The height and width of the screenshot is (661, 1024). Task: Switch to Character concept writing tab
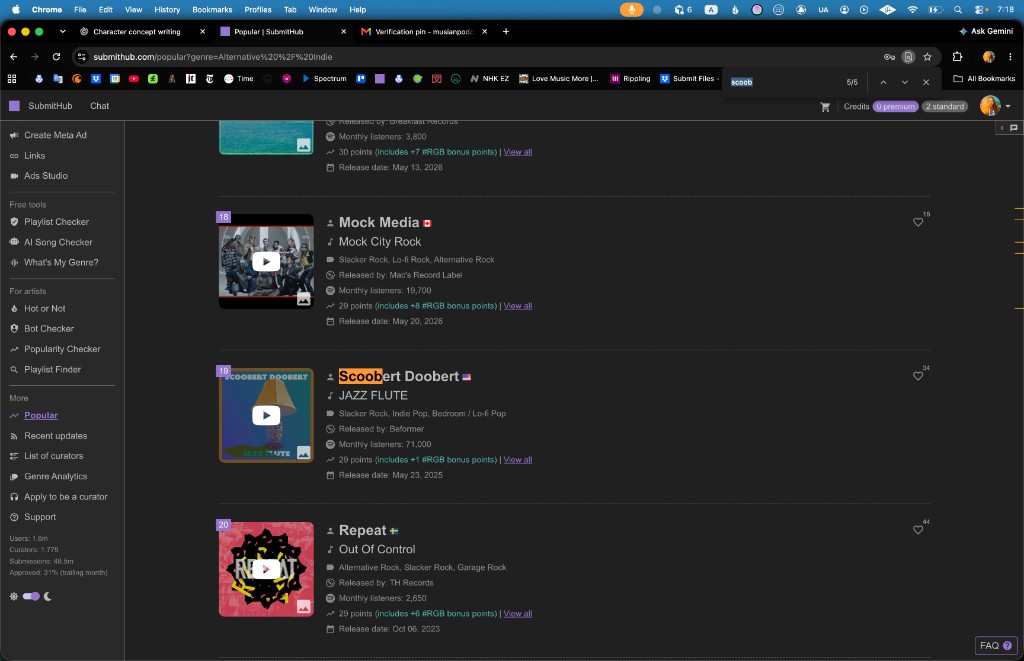136,31
